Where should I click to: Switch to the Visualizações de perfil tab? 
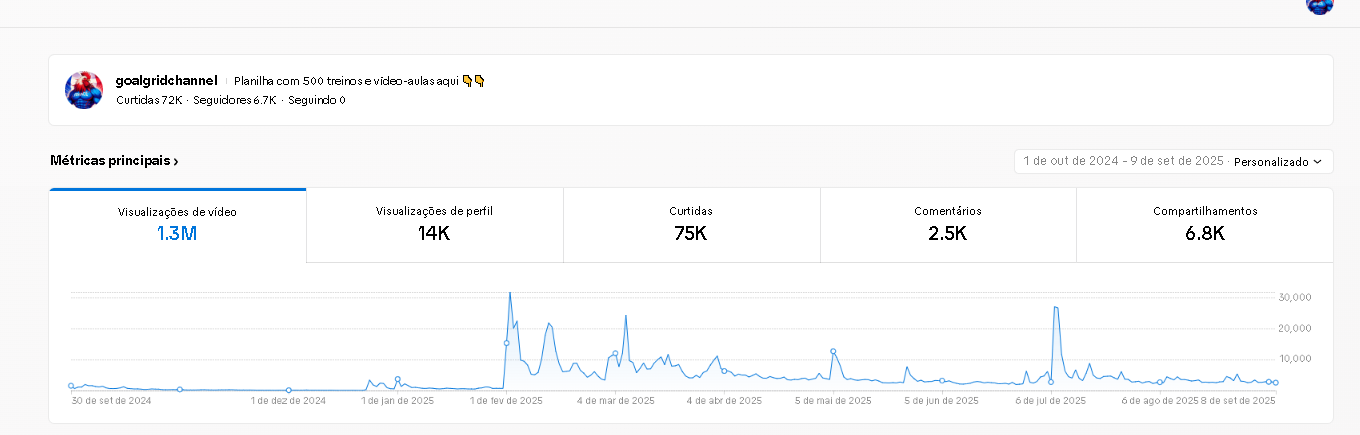click(434, 225)
